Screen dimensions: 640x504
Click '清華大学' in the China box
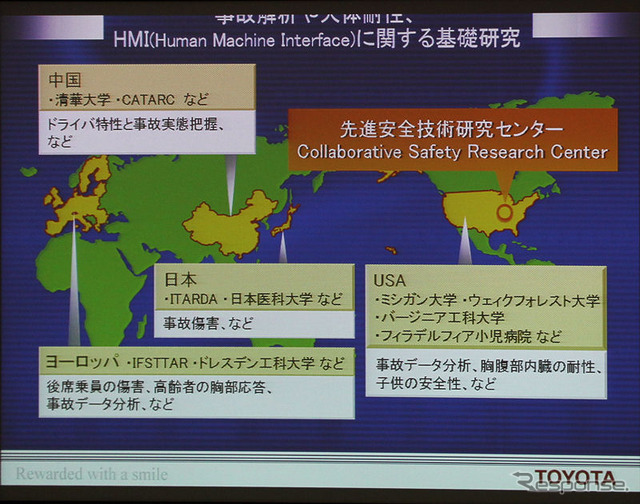click(83, 100)
